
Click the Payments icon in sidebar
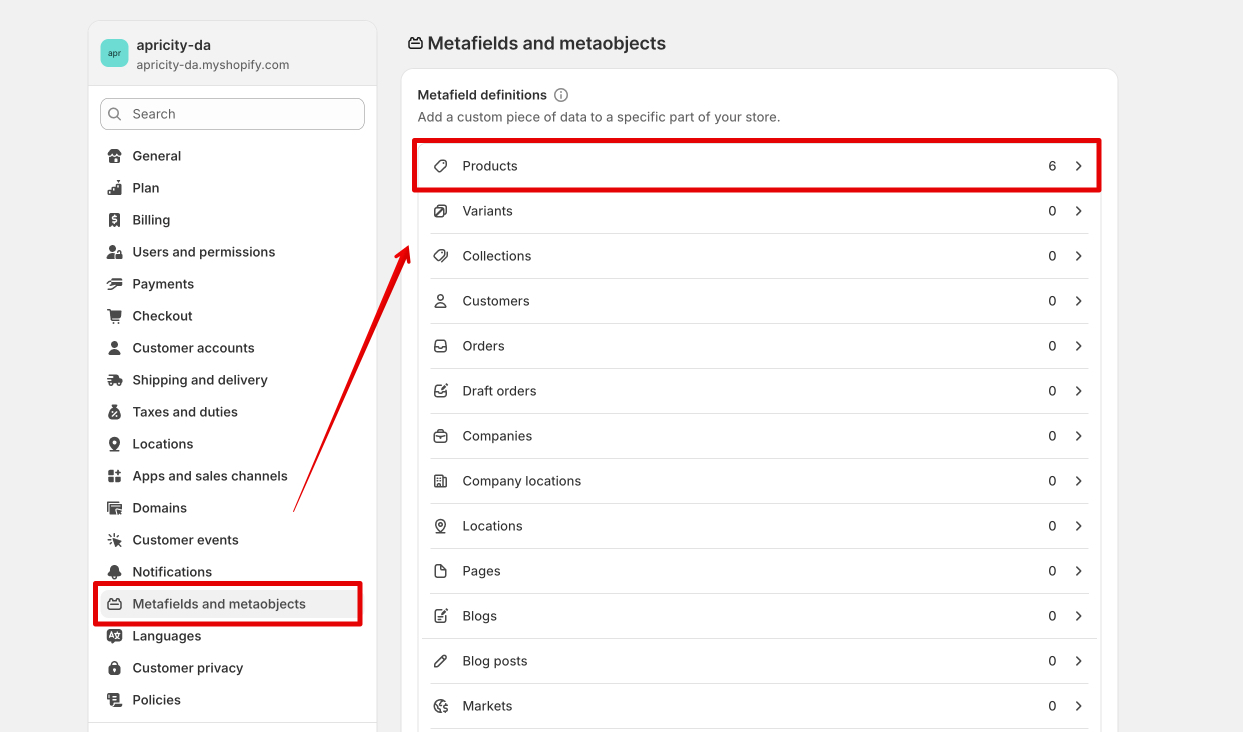(115, 284)
